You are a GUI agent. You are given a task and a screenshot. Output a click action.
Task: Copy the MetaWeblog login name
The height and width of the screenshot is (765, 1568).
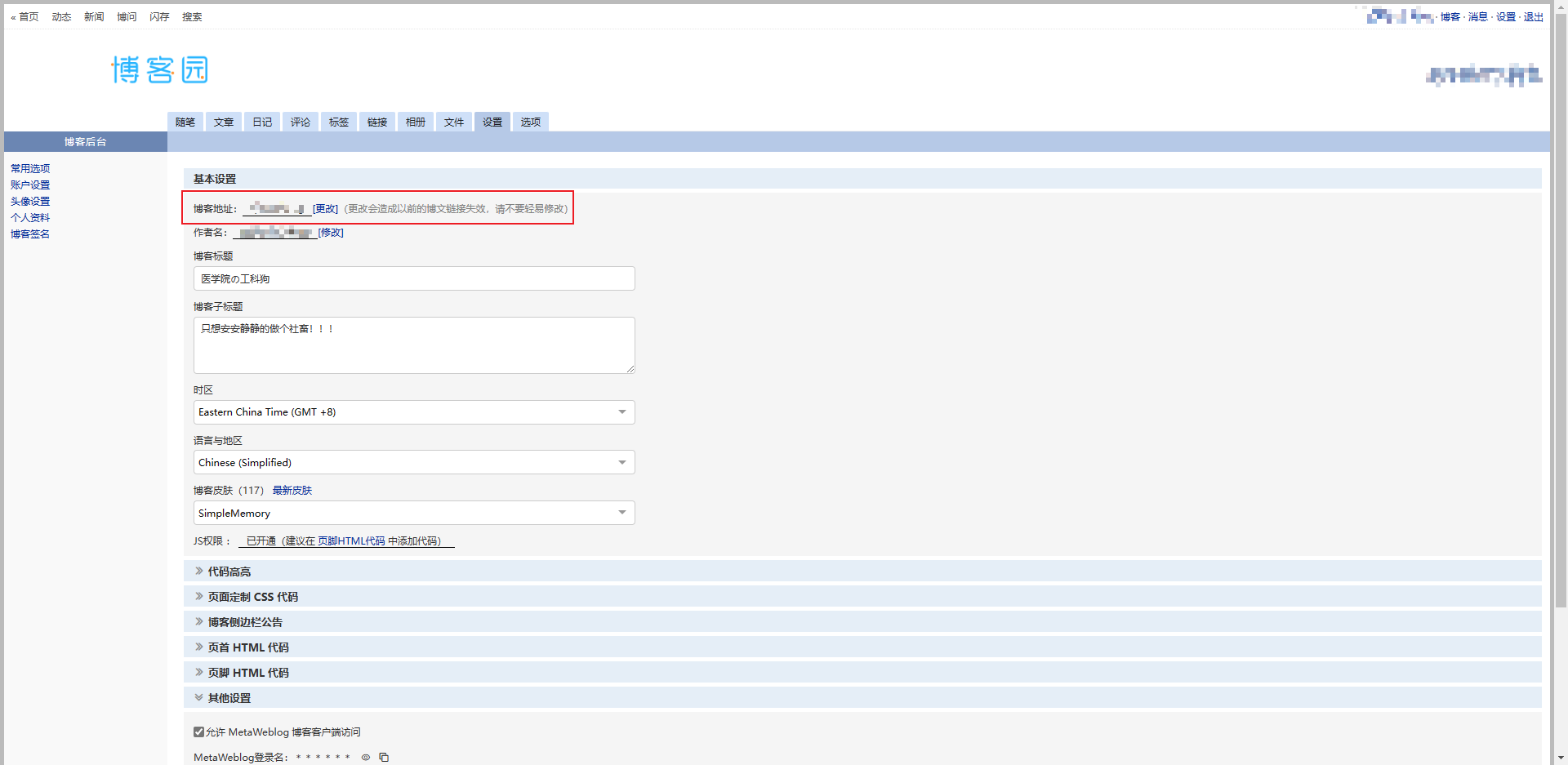click(384, 758)
